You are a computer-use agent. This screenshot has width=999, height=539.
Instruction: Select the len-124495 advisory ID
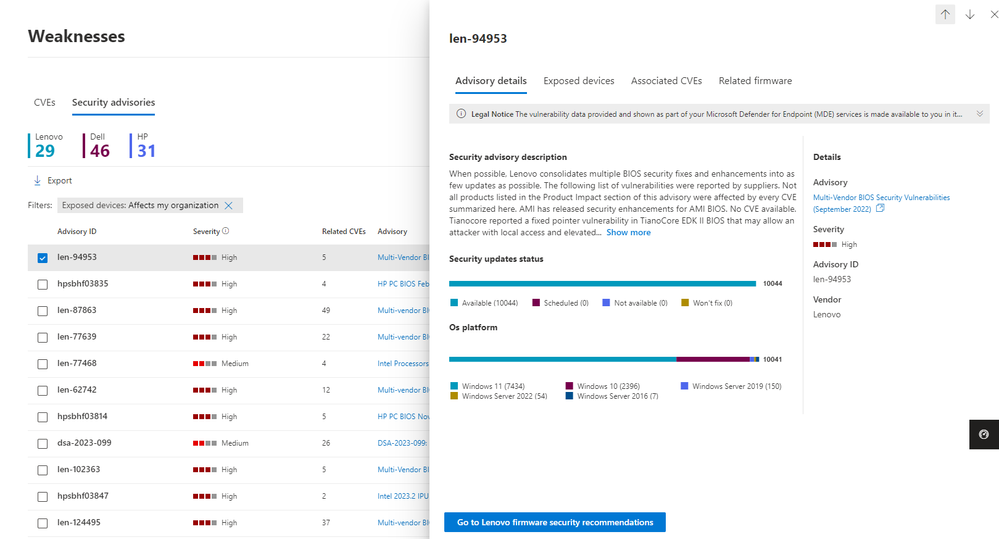coord(79,522)
